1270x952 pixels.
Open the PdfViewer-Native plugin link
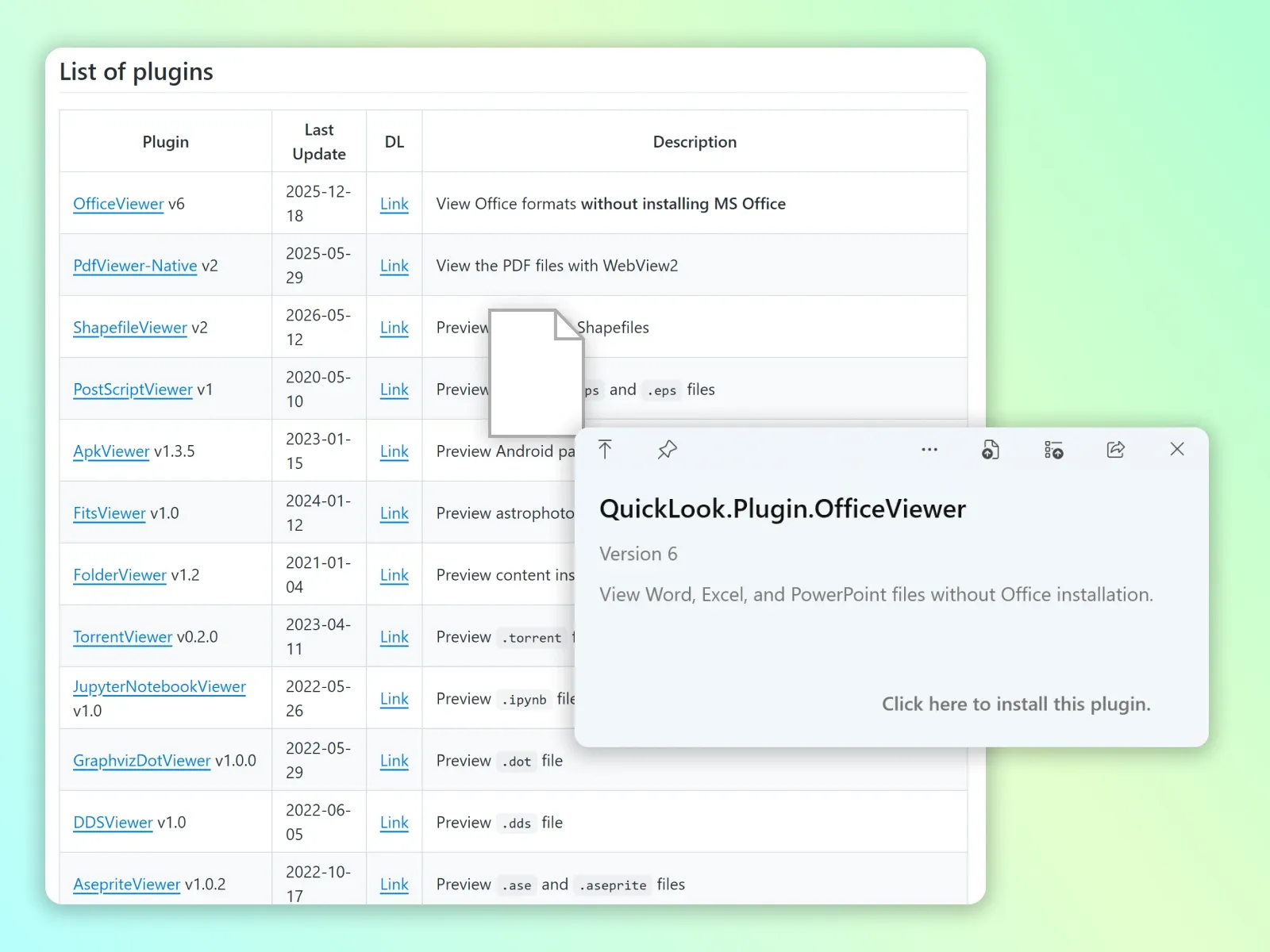[135, 266]
